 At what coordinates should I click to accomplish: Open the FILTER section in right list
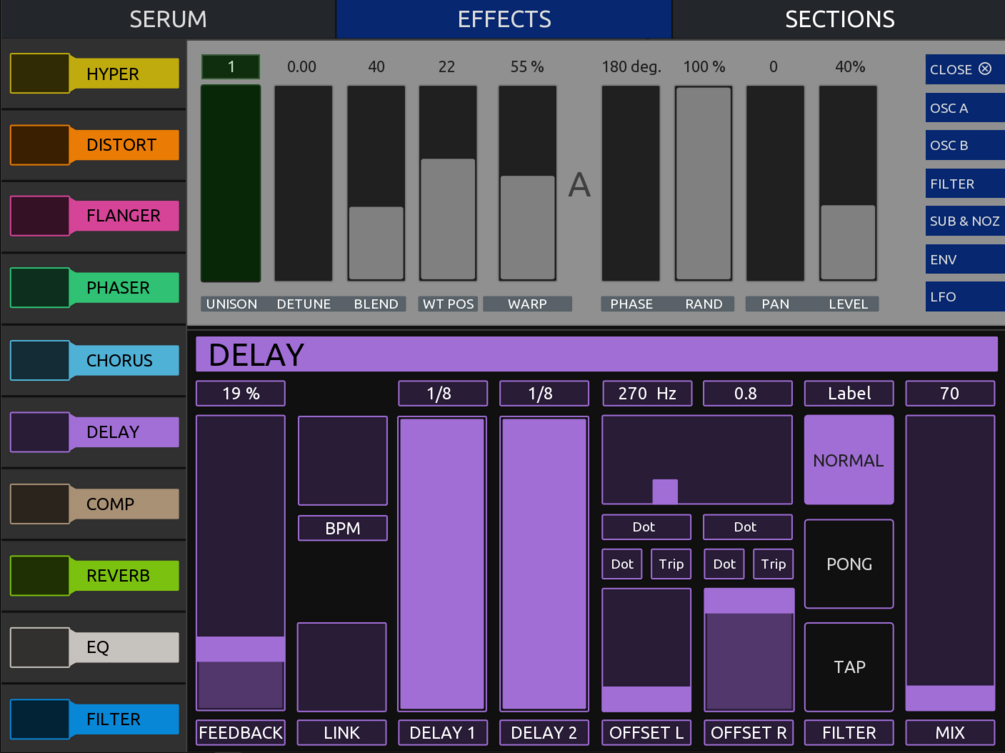(x=965, y=184)
